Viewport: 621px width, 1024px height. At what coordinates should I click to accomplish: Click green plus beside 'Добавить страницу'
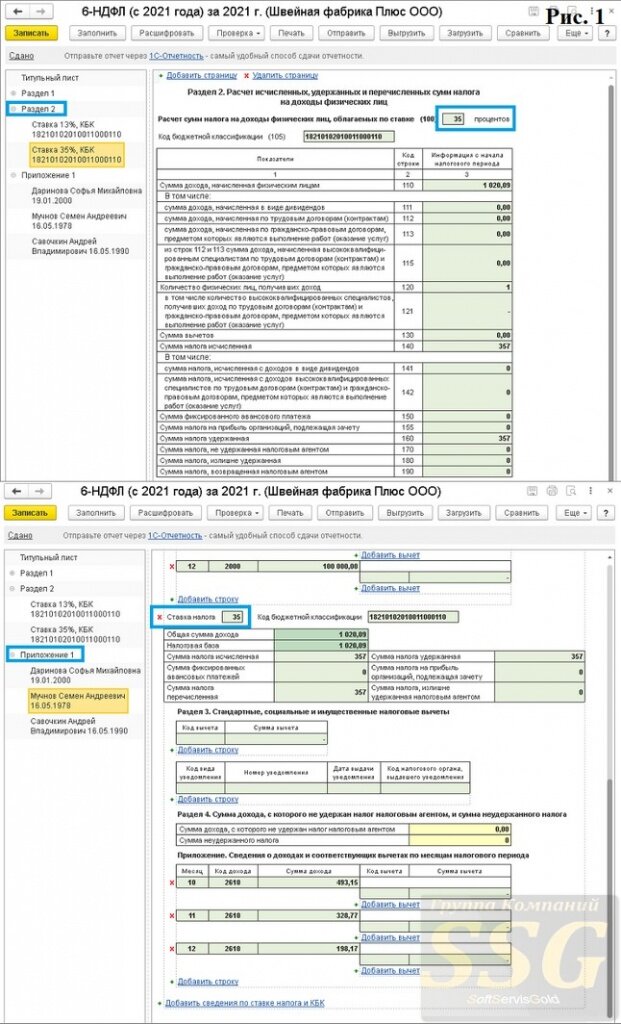[161, 76]
